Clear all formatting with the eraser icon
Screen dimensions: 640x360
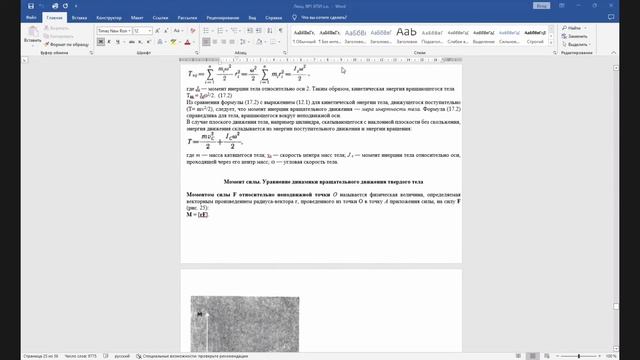point(193,31)
